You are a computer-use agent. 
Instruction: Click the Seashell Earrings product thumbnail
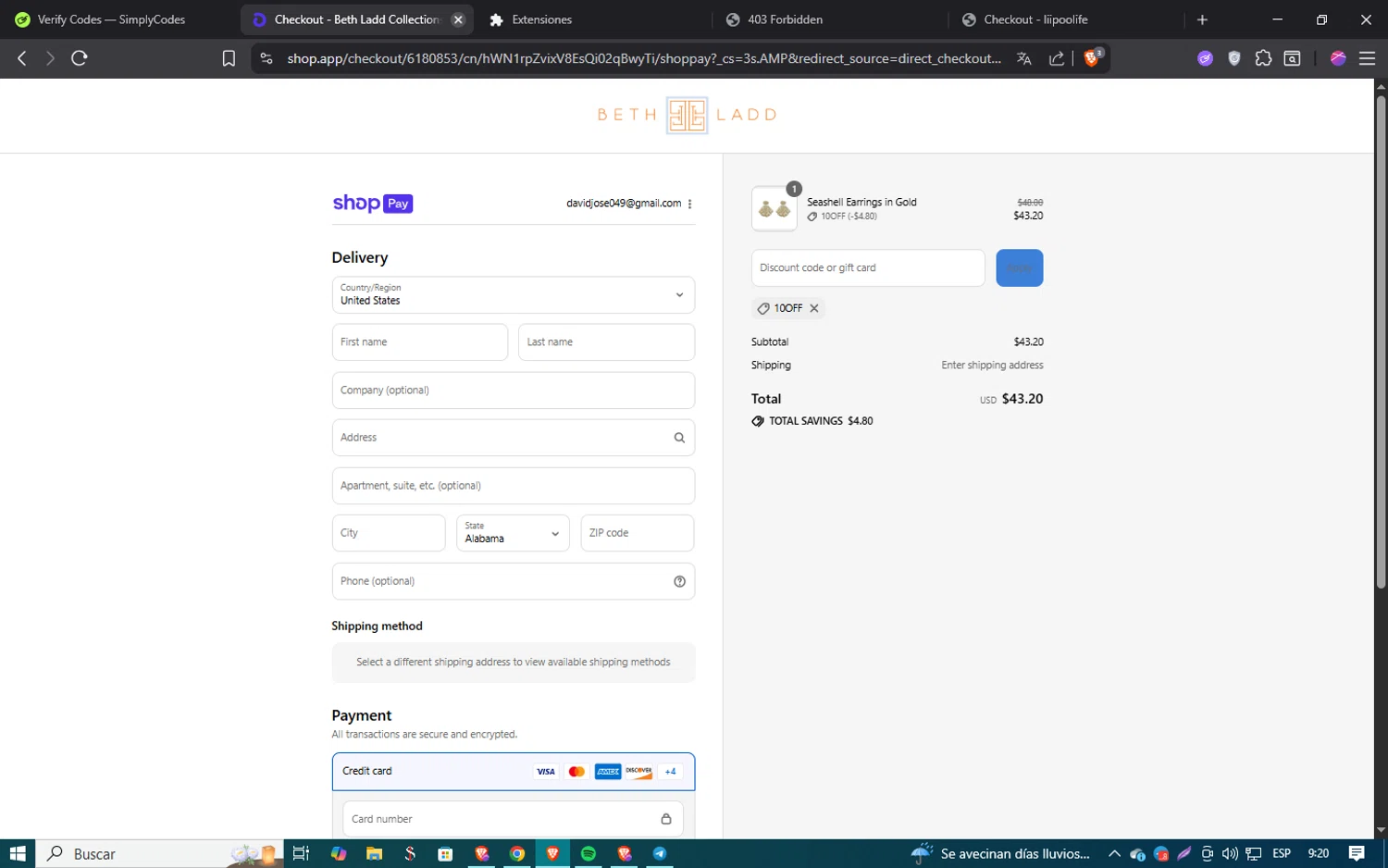pyautogui.click(x=775, y=209)
